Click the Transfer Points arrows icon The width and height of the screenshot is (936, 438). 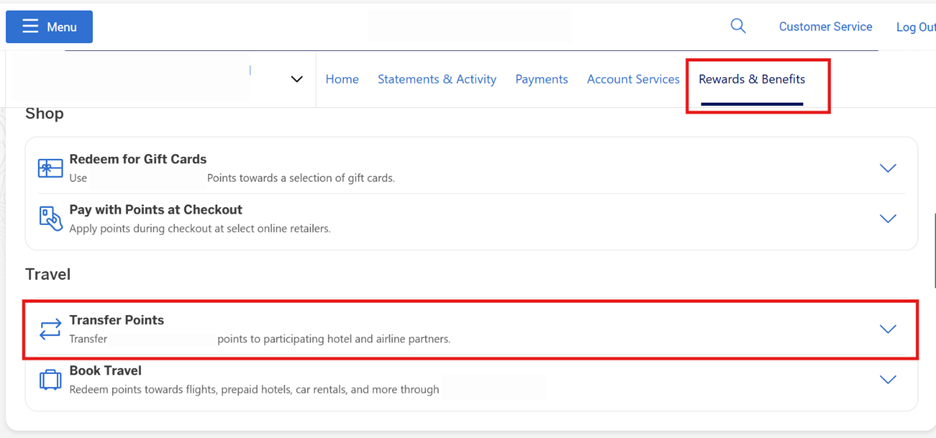[50, 329]
